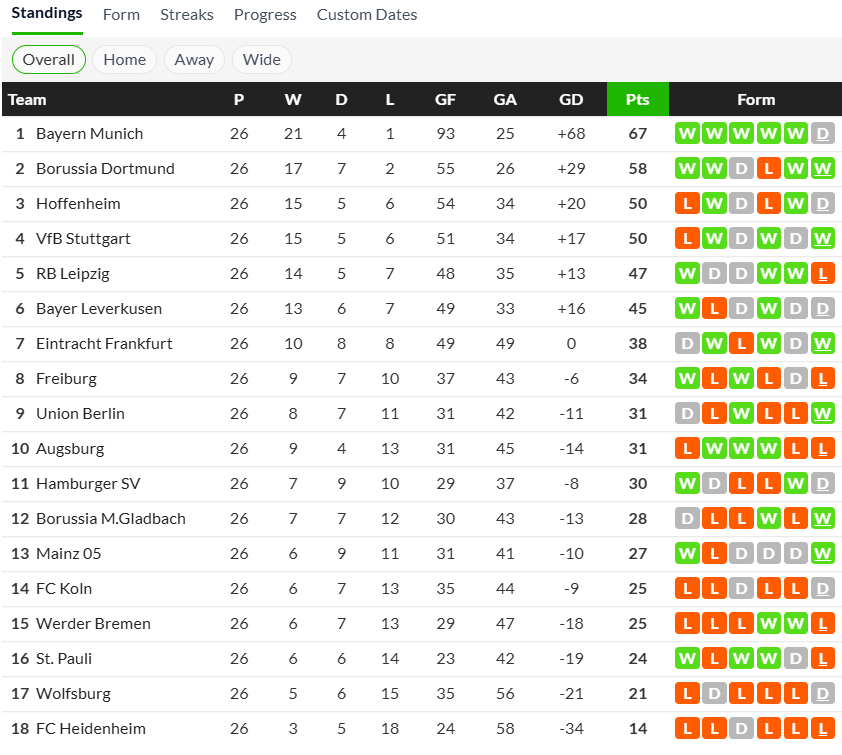This screenshot has height=755, width=842.
Task: Open the Form tab
Action: point(121,15)
